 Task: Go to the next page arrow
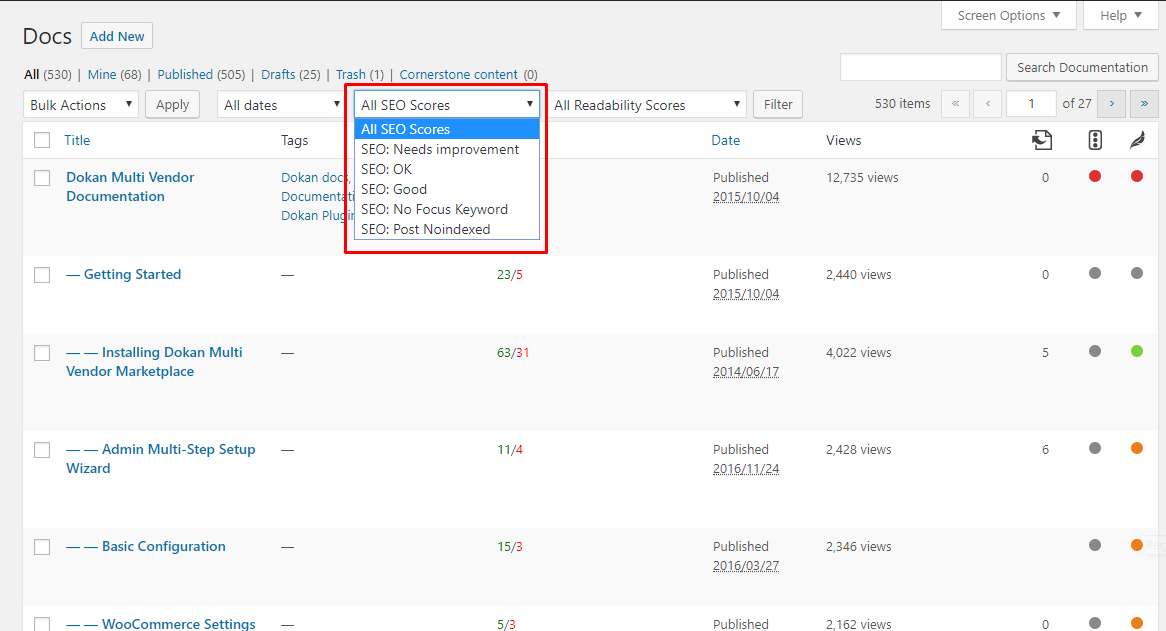pyautogui.click(x=1112, y=103)
